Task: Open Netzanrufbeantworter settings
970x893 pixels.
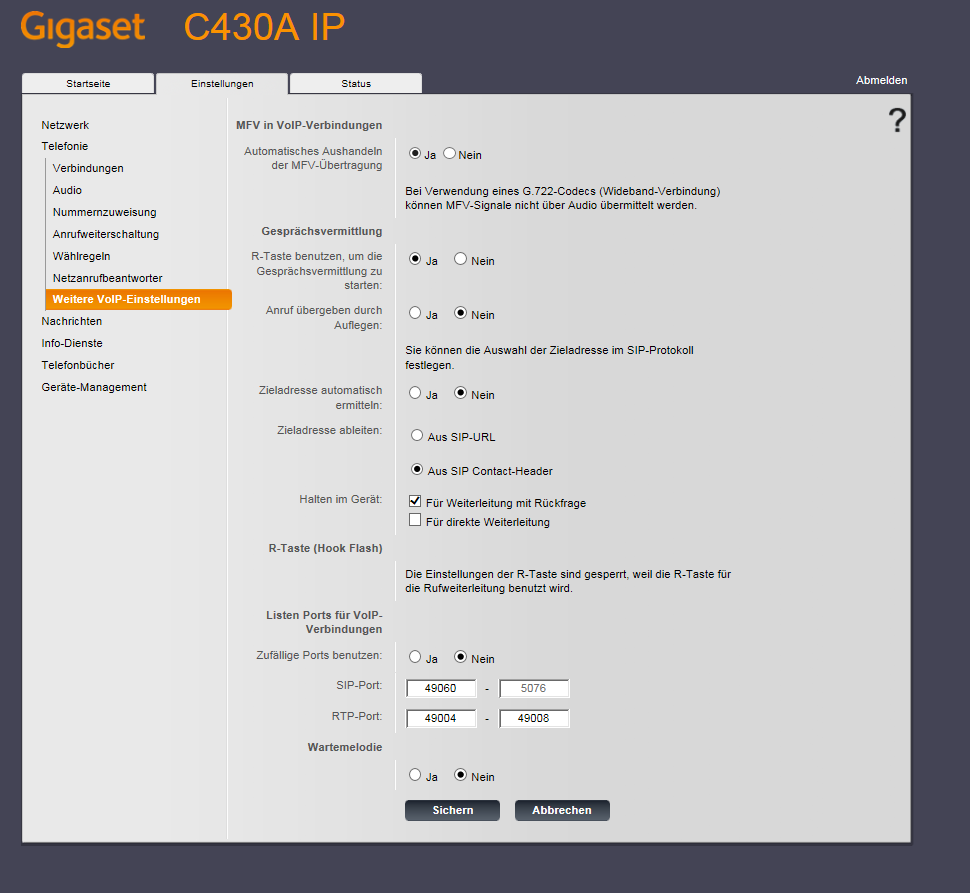Action: (x=108, y=278)
